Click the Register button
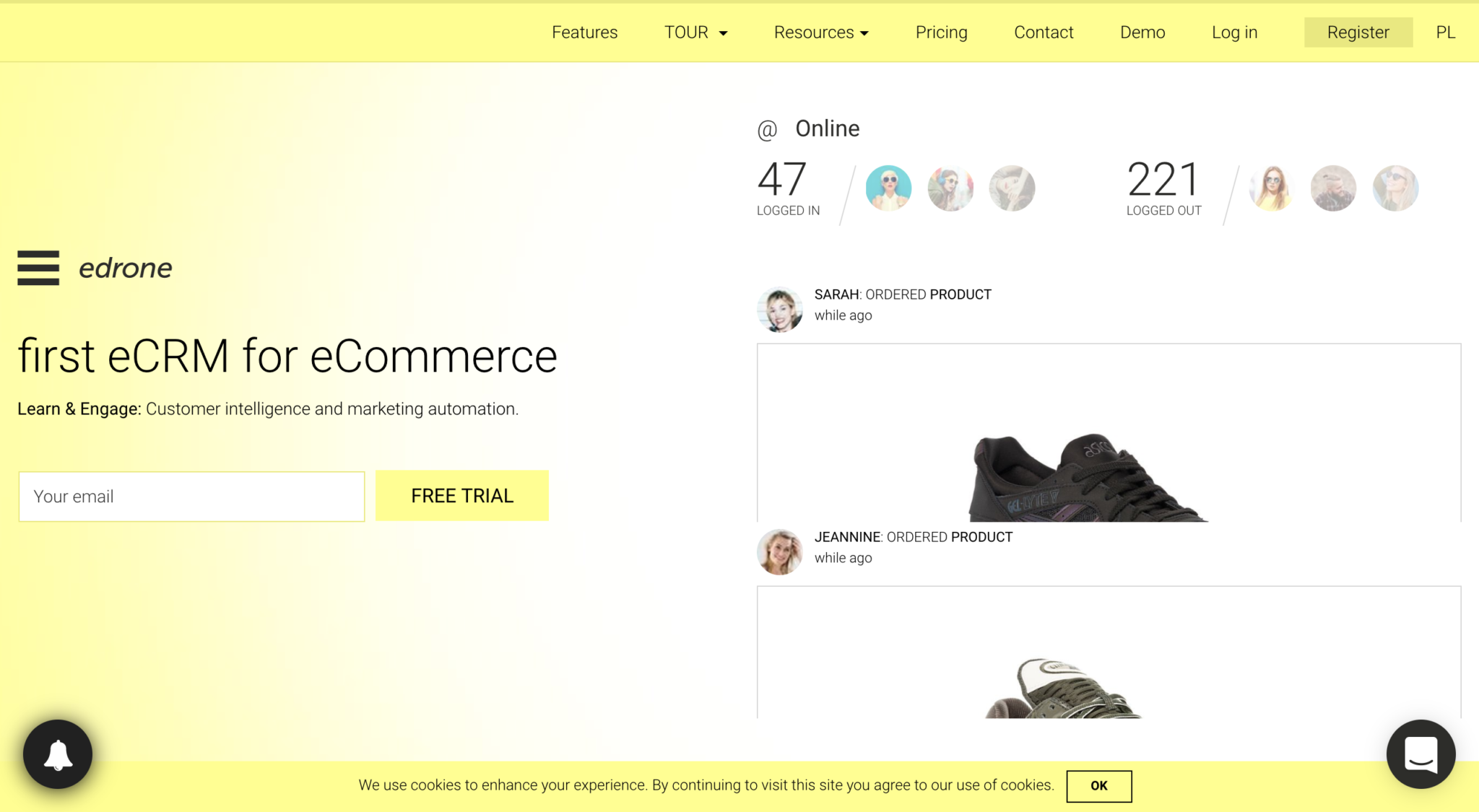Viewport: 1479px width, 812px height. click(x=1358, y=32)
